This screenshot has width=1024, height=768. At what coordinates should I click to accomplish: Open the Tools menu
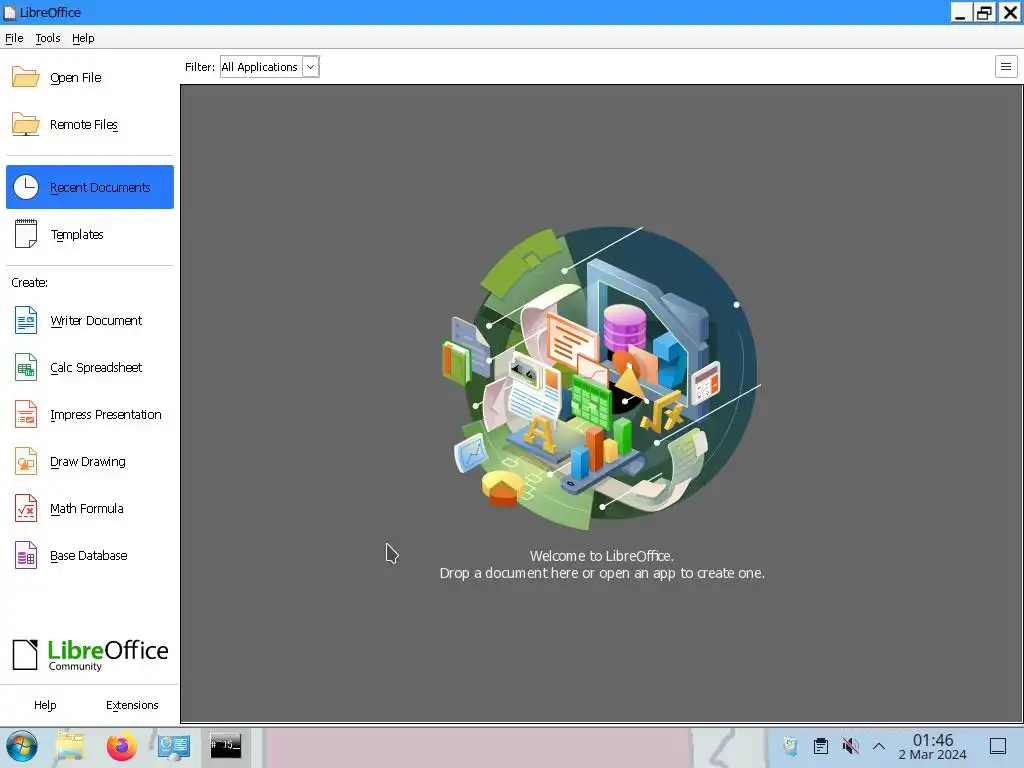[x=48, y=38]
